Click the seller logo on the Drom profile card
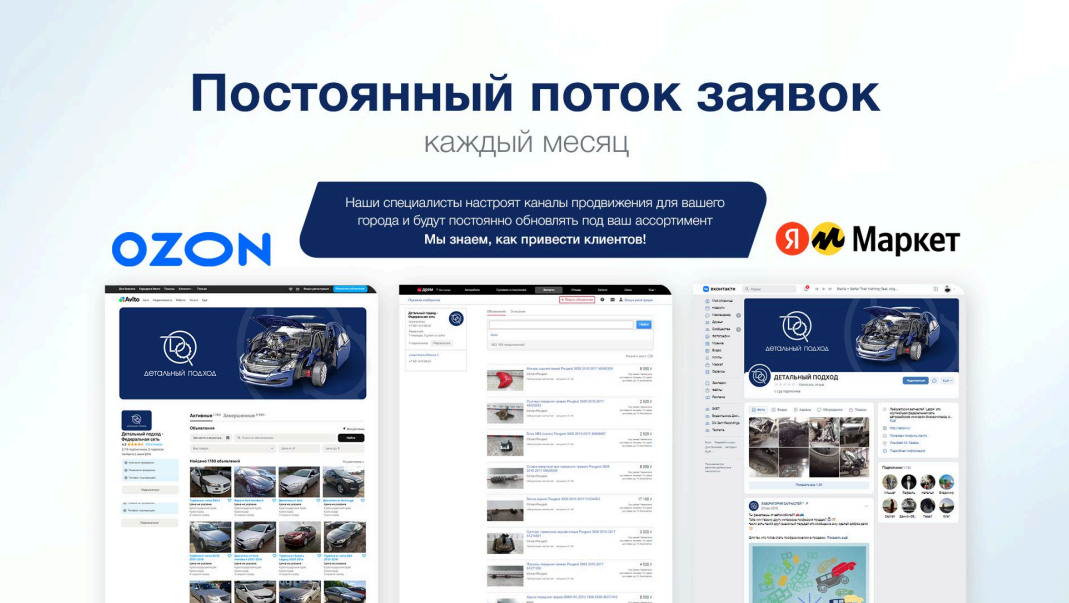This screenshot has height=603, width=1069. pyautogui.click(x=456, y=318)
